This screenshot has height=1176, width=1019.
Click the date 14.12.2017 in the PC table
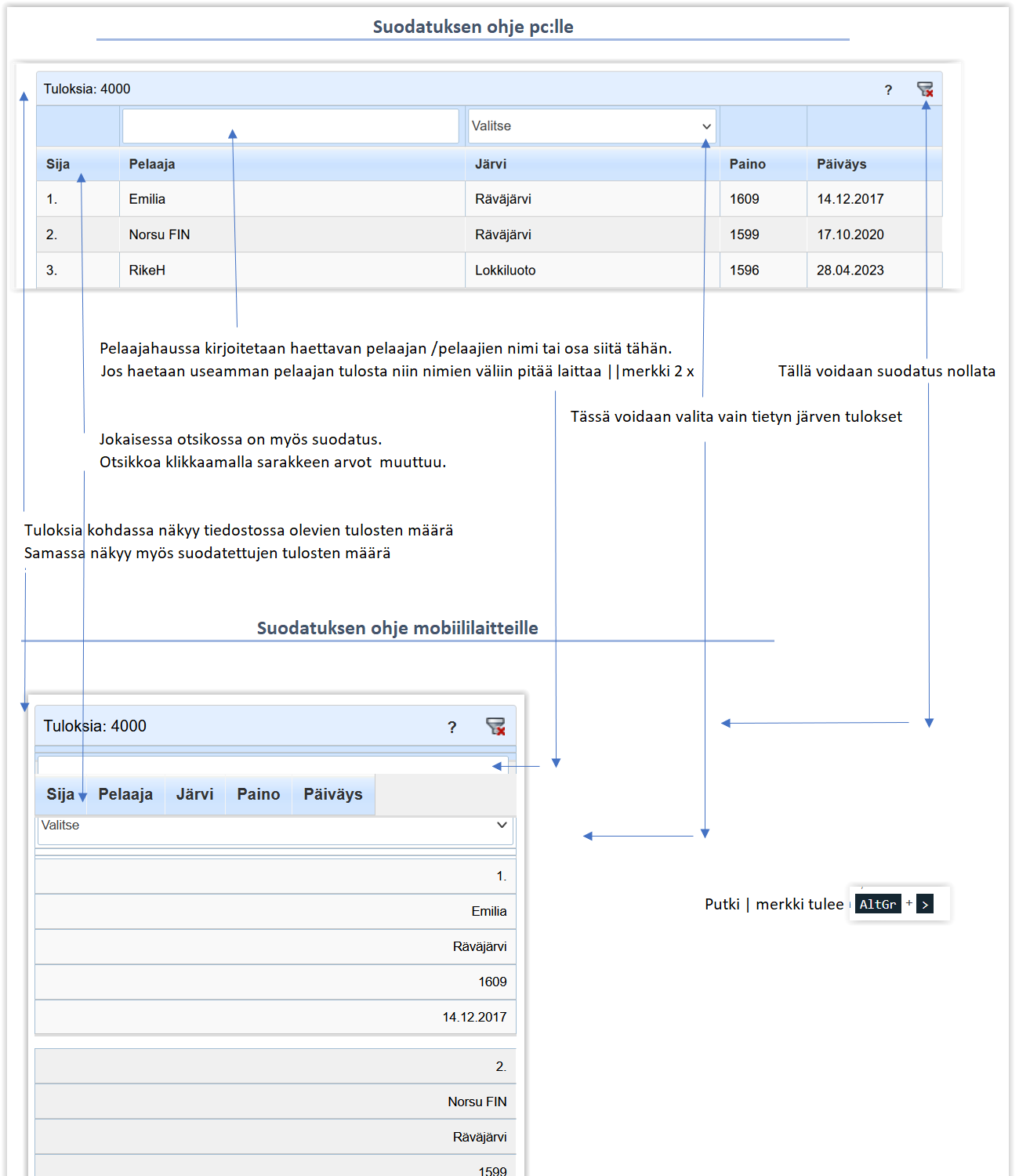[850, 199]
